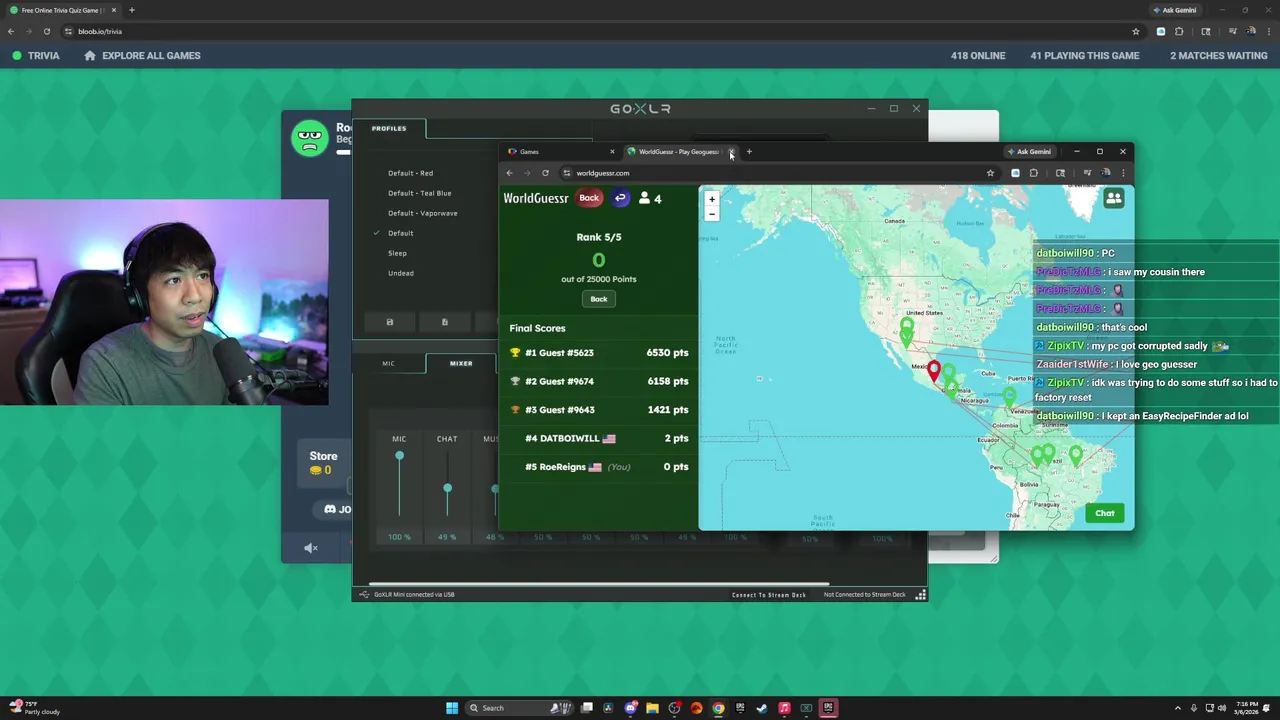Click the save profile icon in GoXLR
Image resolution: width=1280 pixels, height=720 pixels.
pyautogui.click(x=390, y=322)
